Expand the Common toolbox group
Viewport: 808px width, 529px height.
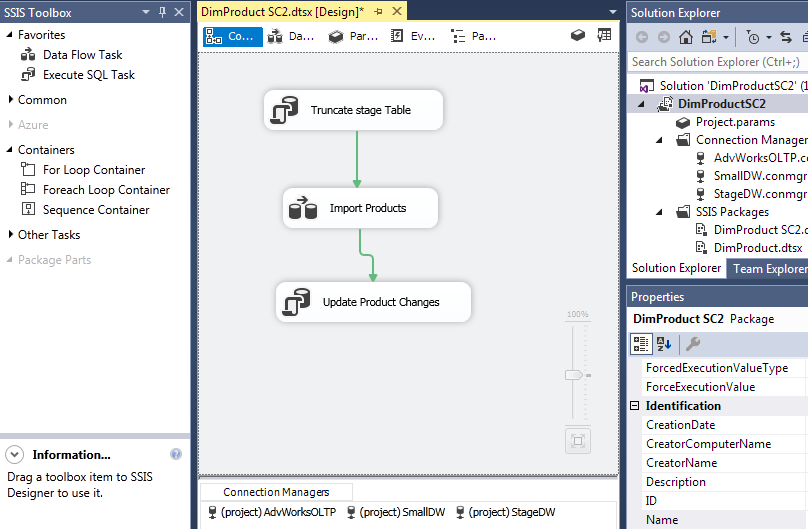click(10, 99)
